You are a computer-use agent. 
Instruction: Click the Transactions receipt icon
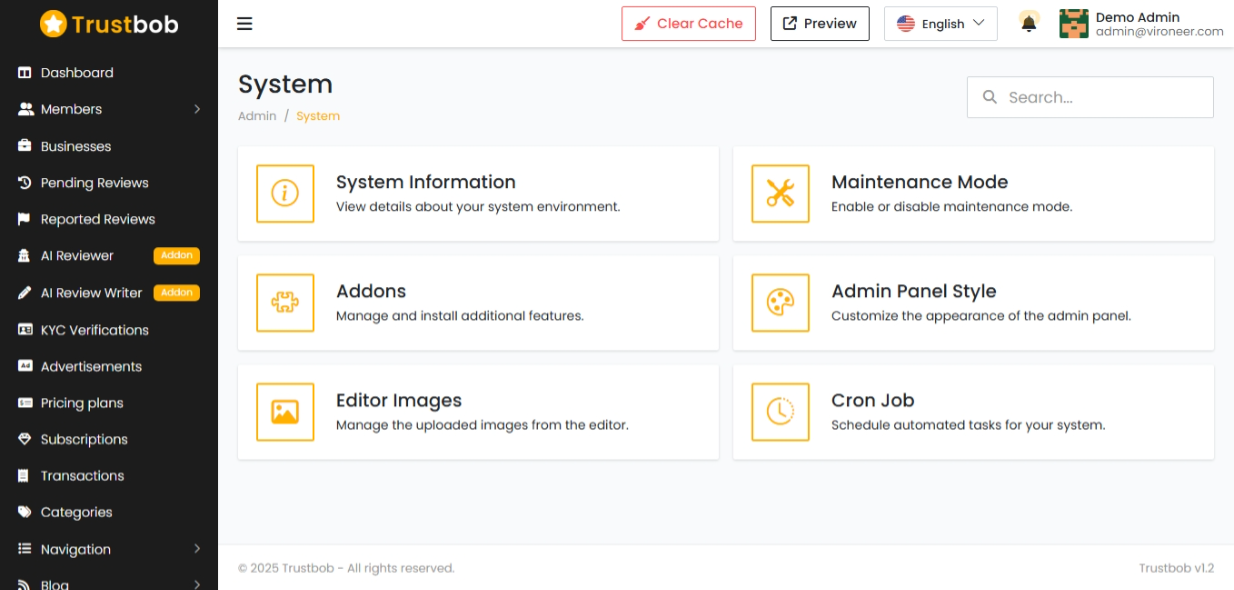point(25,476)
